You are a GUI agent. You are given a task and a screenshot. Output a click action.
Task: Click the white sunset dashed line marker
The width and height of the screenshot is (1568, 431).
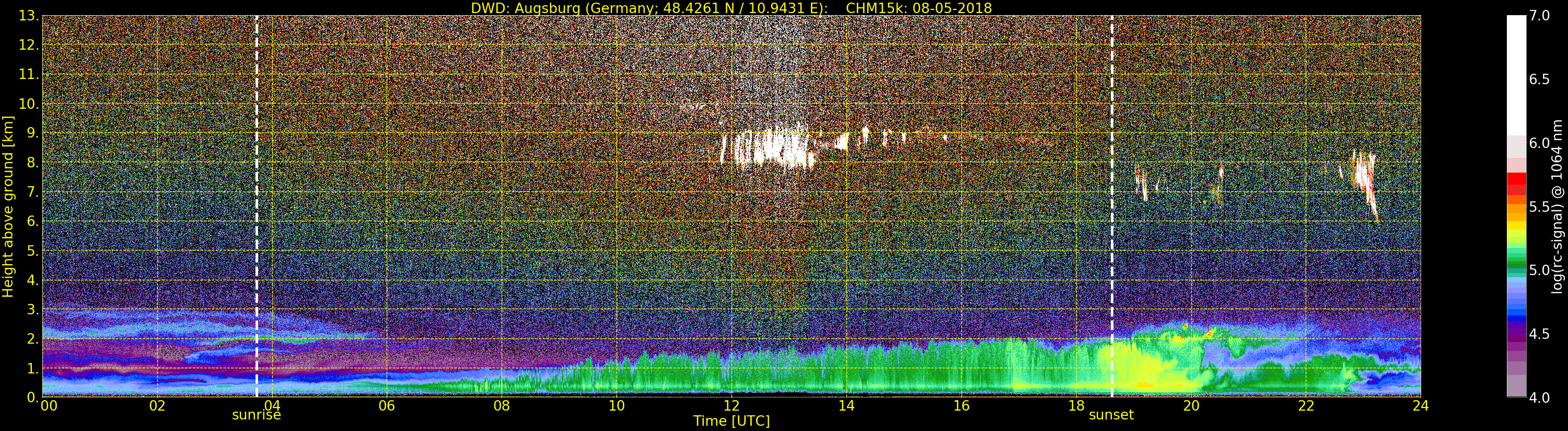(x=1112, y=206)
